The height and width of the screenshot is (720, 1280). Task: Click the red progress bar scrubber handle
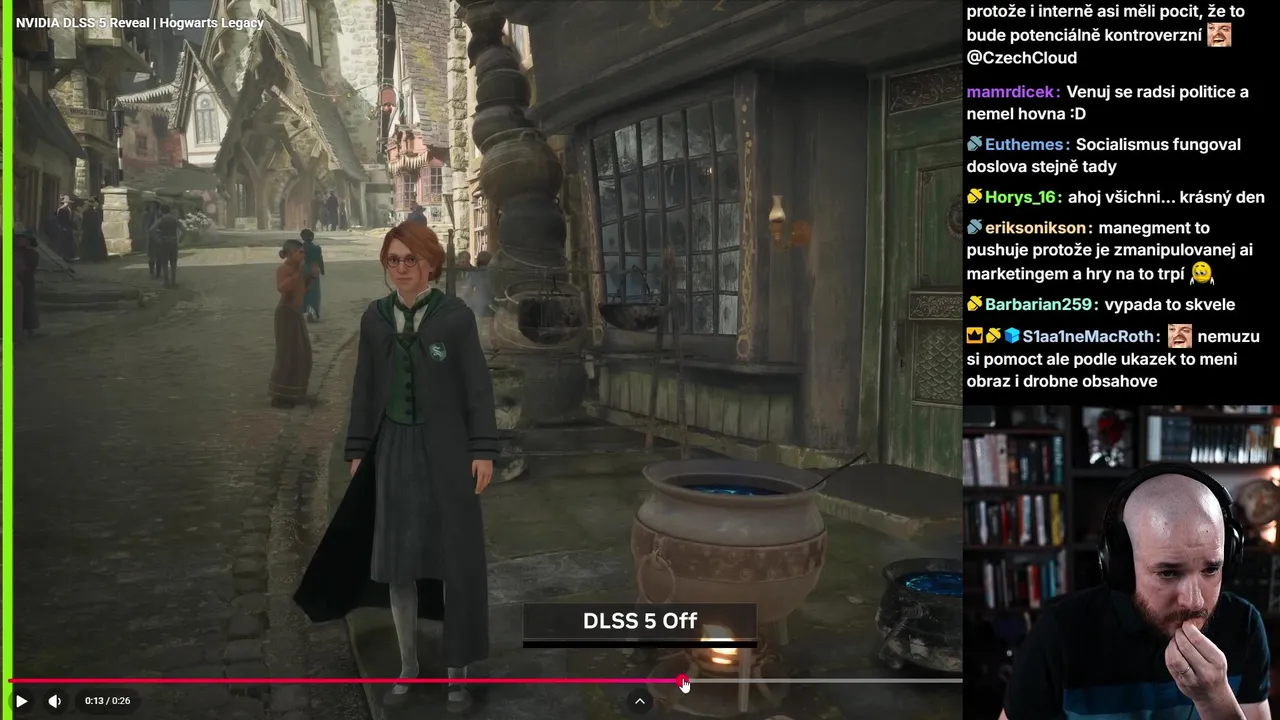tap(683, 682)
